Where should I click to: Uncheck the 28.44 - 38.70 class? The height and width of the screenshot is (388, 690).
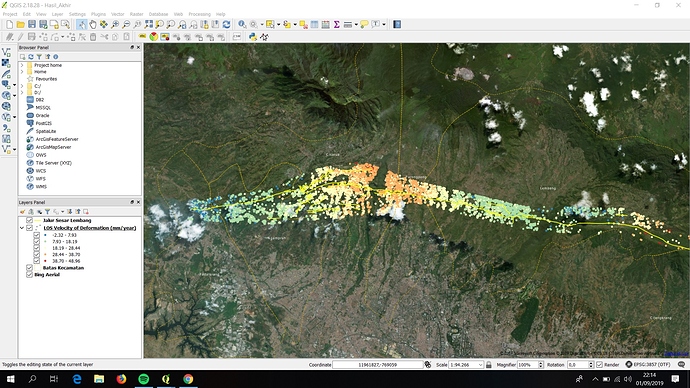point(37,254)
